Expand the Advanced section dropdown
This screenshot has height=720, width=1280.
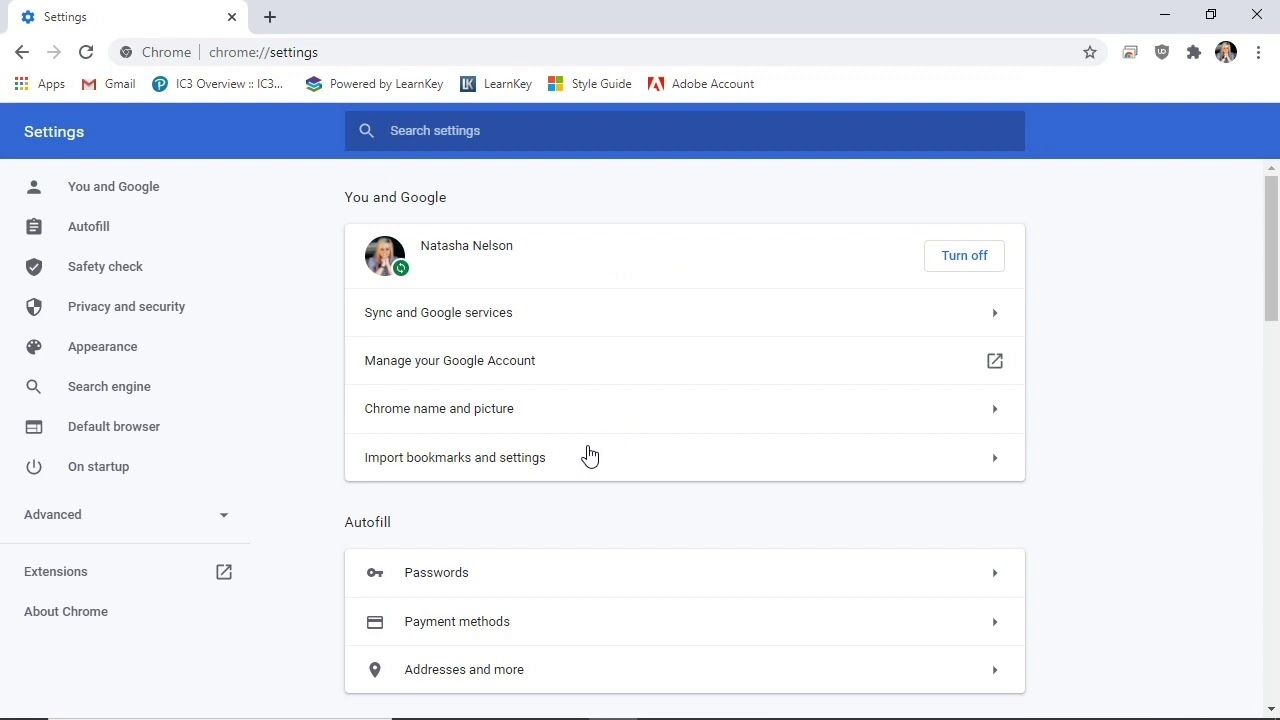tap(125, 515)
